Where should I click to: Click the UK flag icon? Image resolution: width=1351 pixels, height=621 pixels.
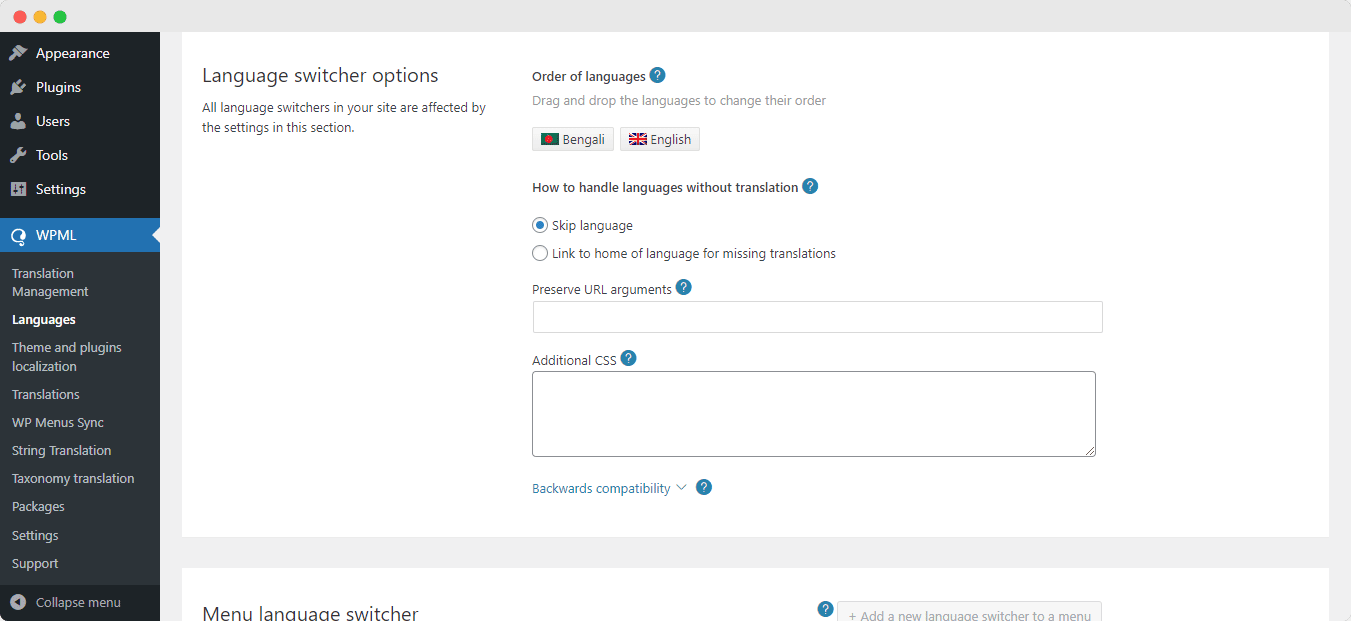tap(638, 139)
